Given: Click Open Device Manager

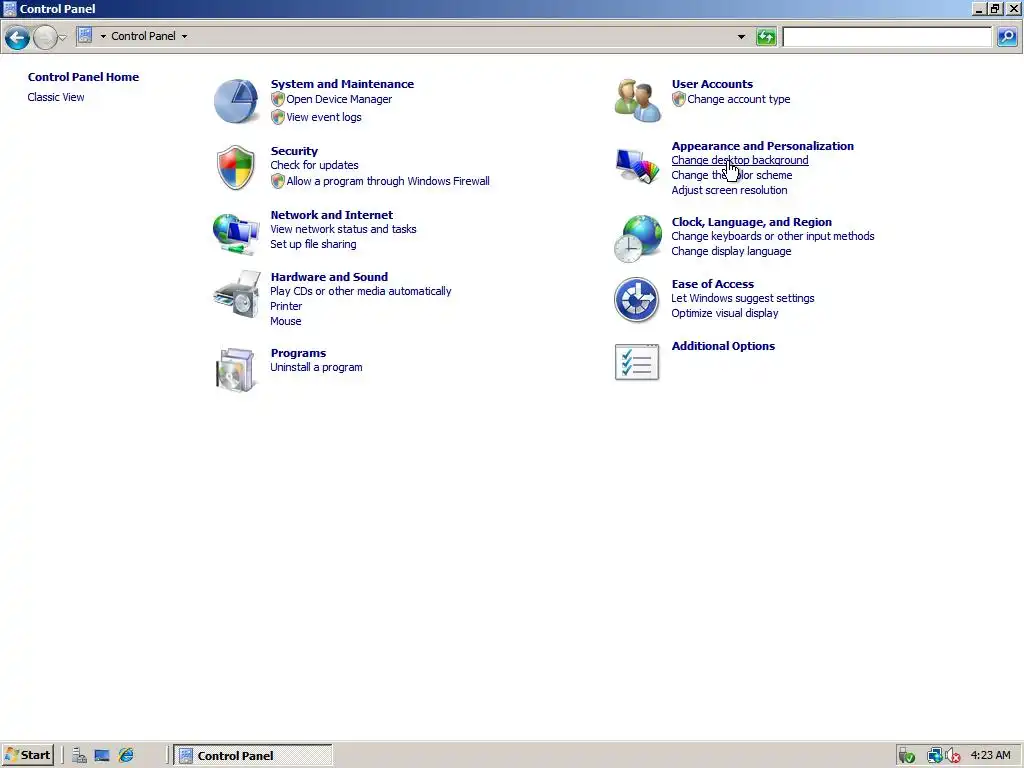Looking at the screenshot, I should point(339,99).
